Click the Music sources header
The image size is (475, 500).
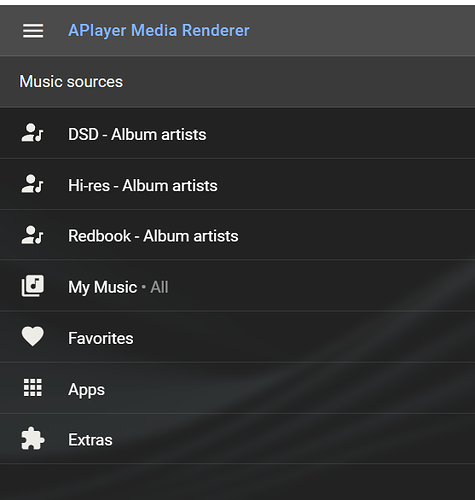(71, 82)
